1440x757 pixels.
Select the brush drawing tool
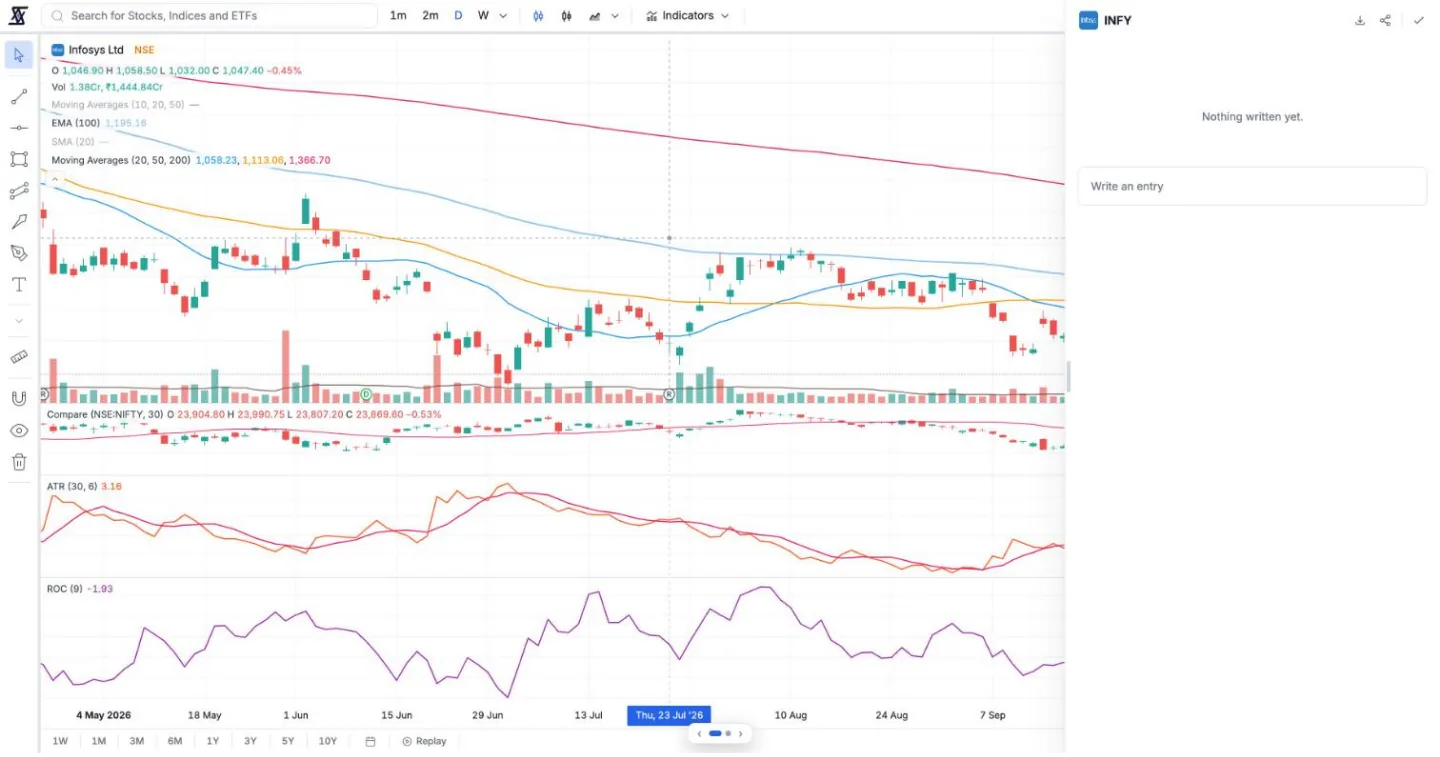(x=19, y=222)
